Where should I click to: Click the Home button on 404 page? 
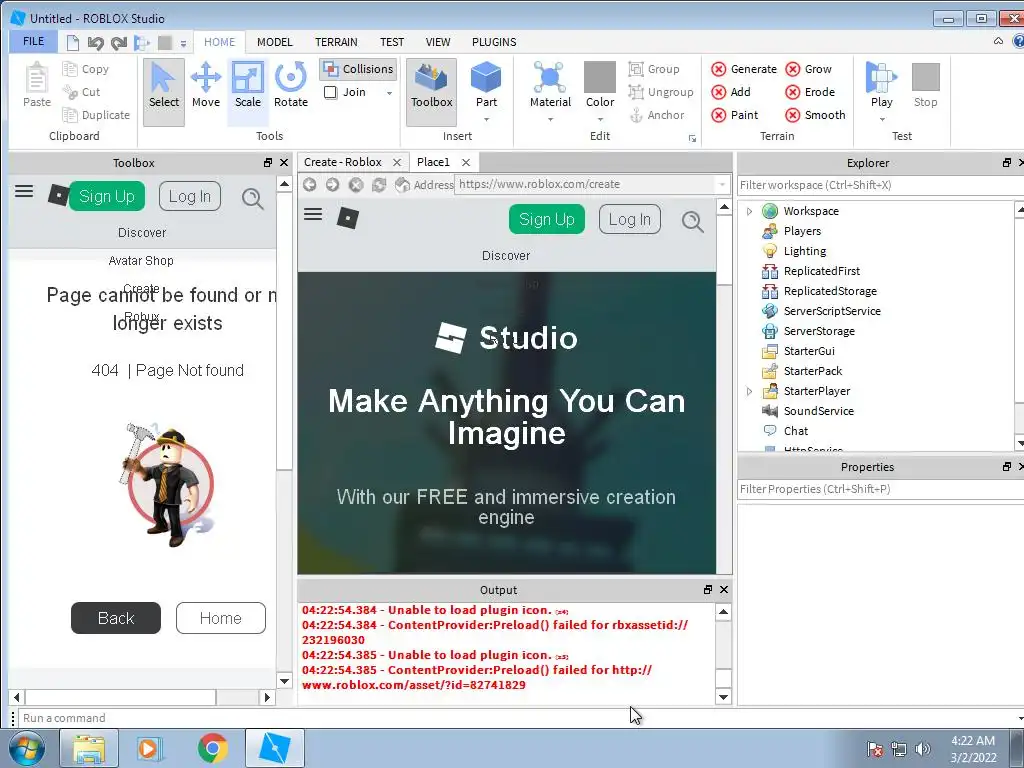coord(221,618)
